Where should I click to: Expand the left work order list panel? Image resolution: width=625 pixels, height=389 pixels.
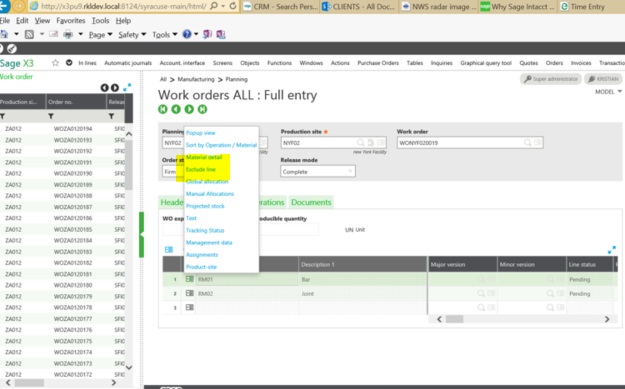[x=127, y=87]
